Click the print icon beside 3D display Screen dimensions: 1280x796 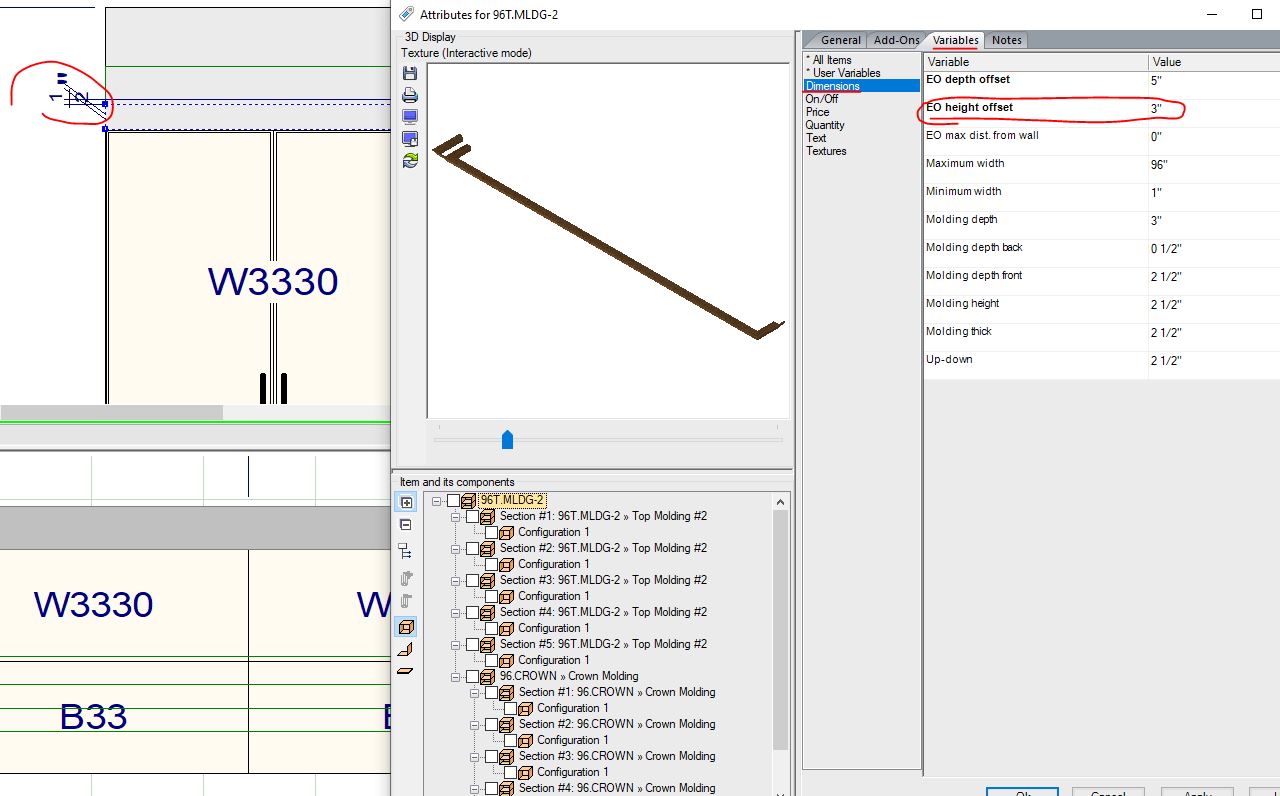[x=409, y=96]
